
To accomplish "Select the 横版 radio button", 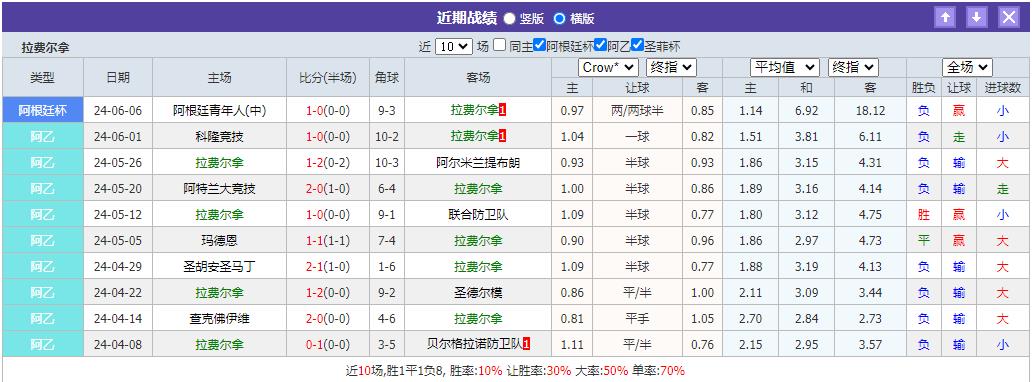I will (x=559, y=18).
